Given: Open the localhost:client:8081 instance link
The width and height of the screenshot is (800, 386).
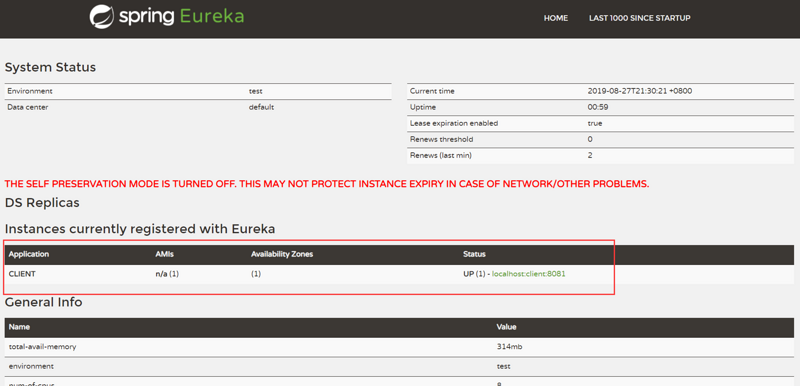Looking at the screenshot, I should coord(529,274).
